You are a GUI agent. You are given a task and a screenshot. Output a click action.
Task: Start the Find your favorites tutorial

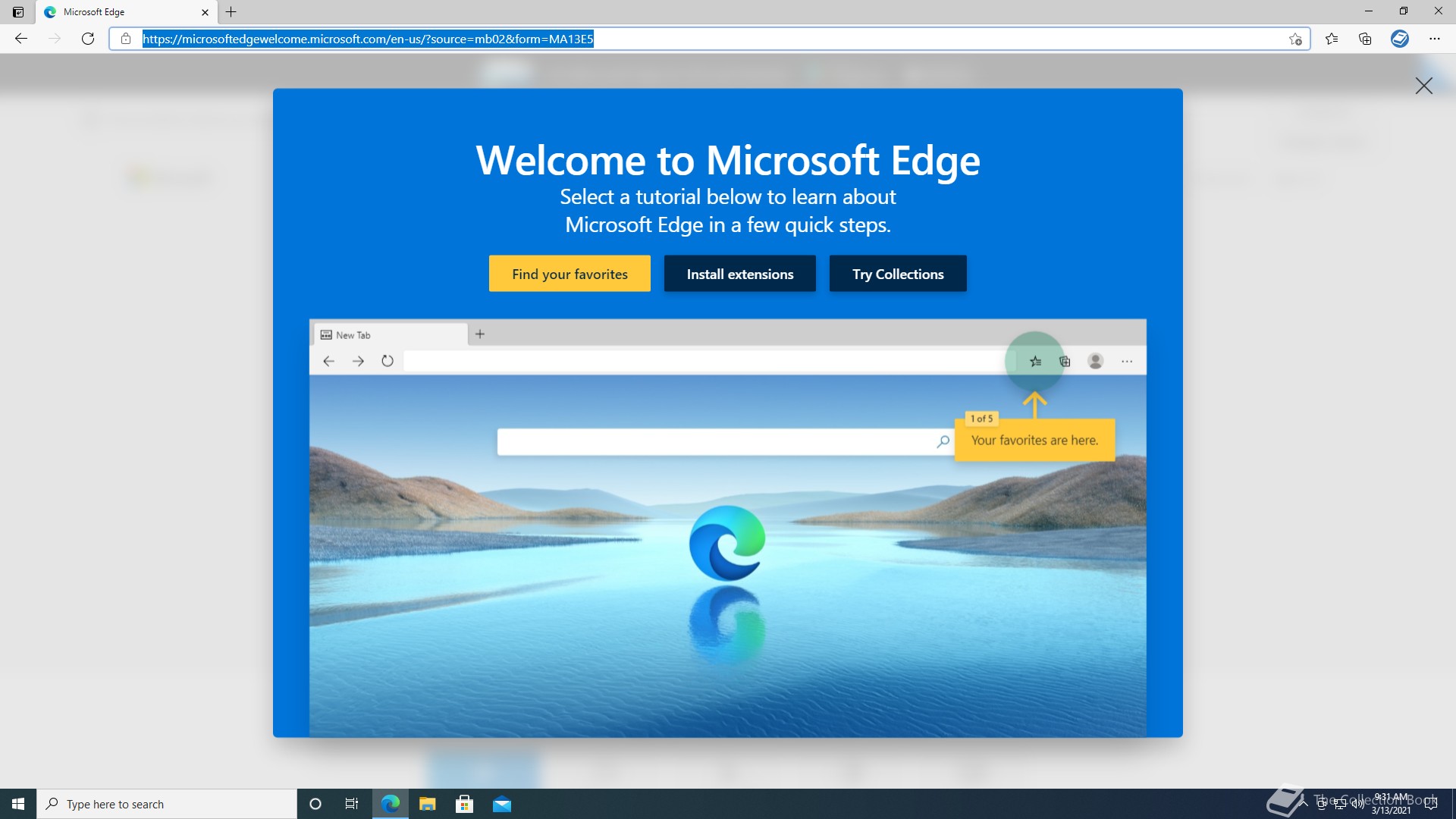(570, 274)
